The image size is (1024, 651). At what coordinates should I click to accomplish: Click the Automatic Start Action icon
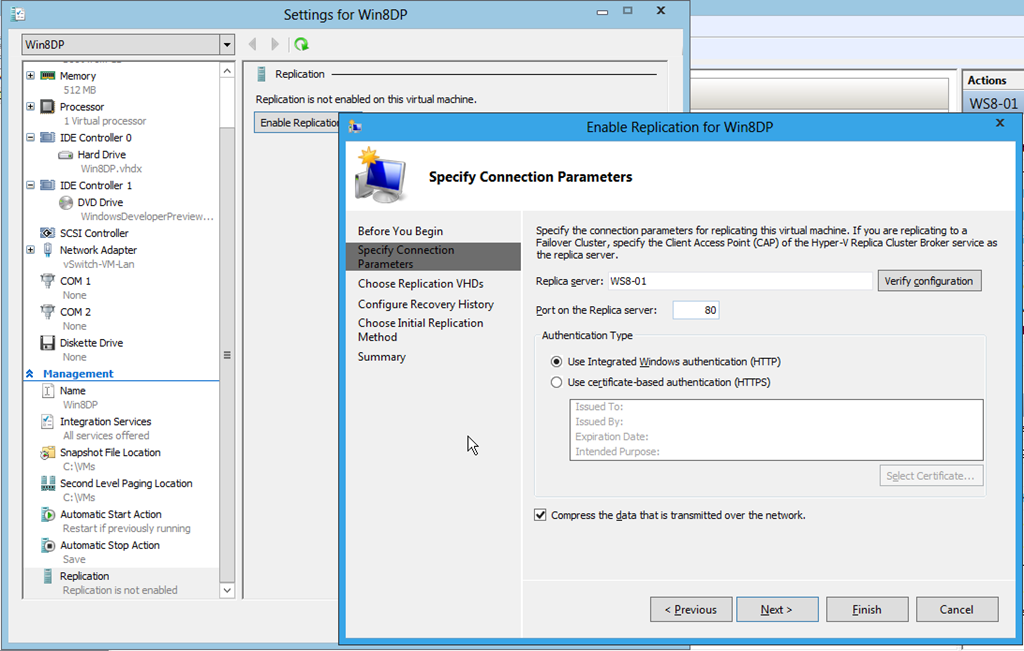click(x=48, y=515)
